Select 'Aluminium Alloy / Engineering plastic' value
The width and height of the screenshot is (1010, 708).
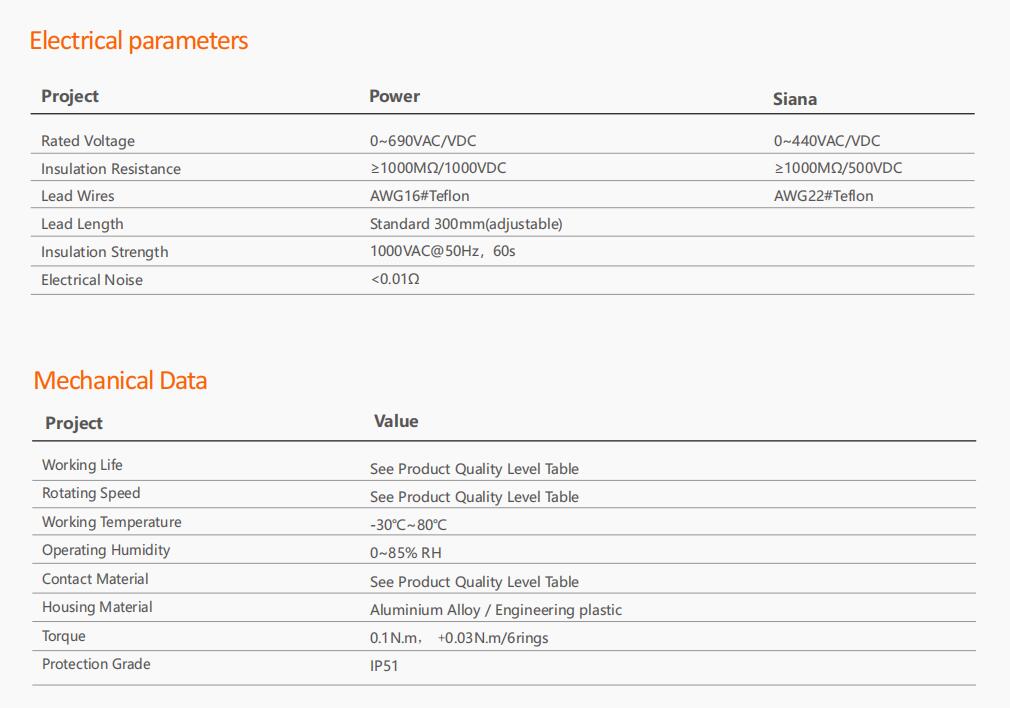click(496, 610)
